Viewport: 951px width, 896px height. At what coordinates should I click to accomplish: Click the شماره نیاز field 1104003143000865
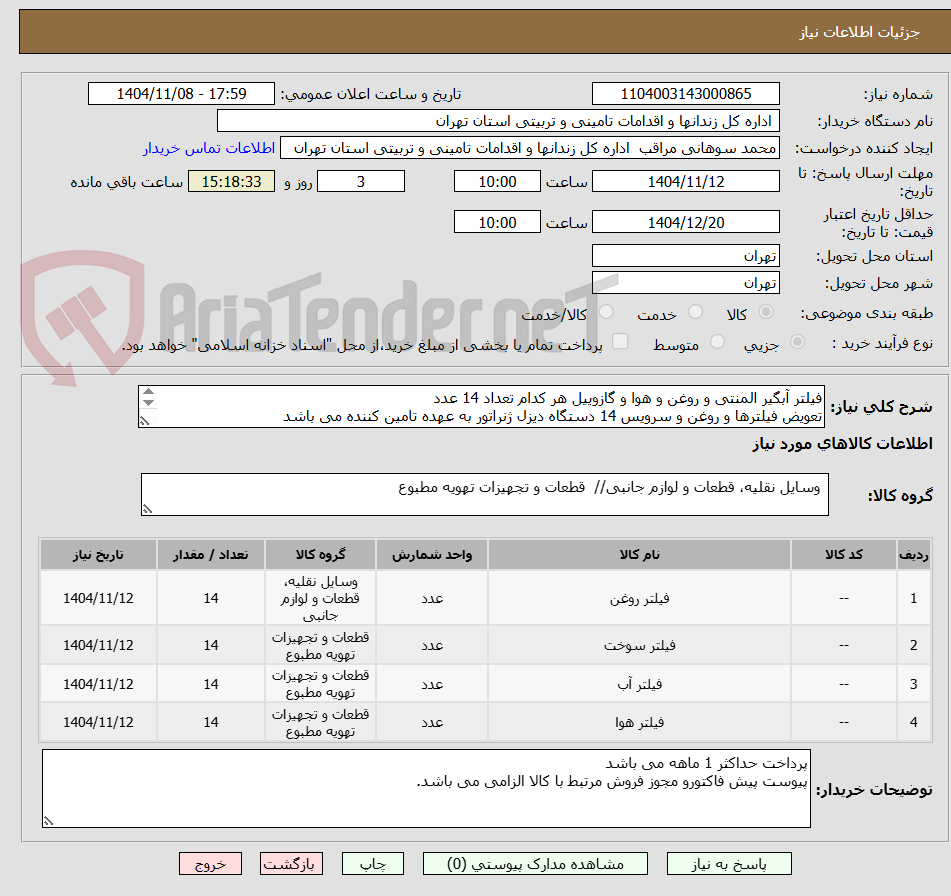coord(685,94)
